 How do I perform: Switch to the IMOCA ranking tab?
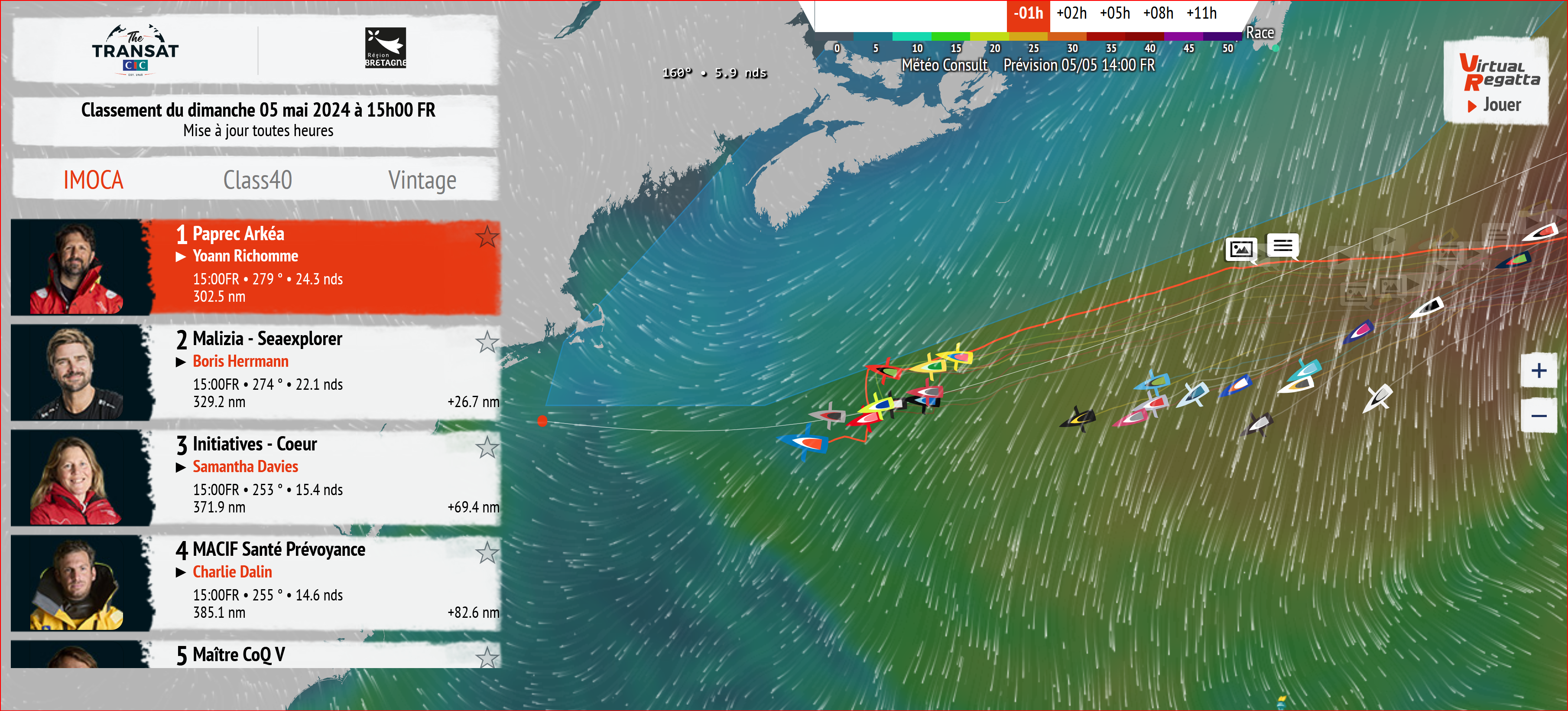pyautogui.click(x=93, y=180)
